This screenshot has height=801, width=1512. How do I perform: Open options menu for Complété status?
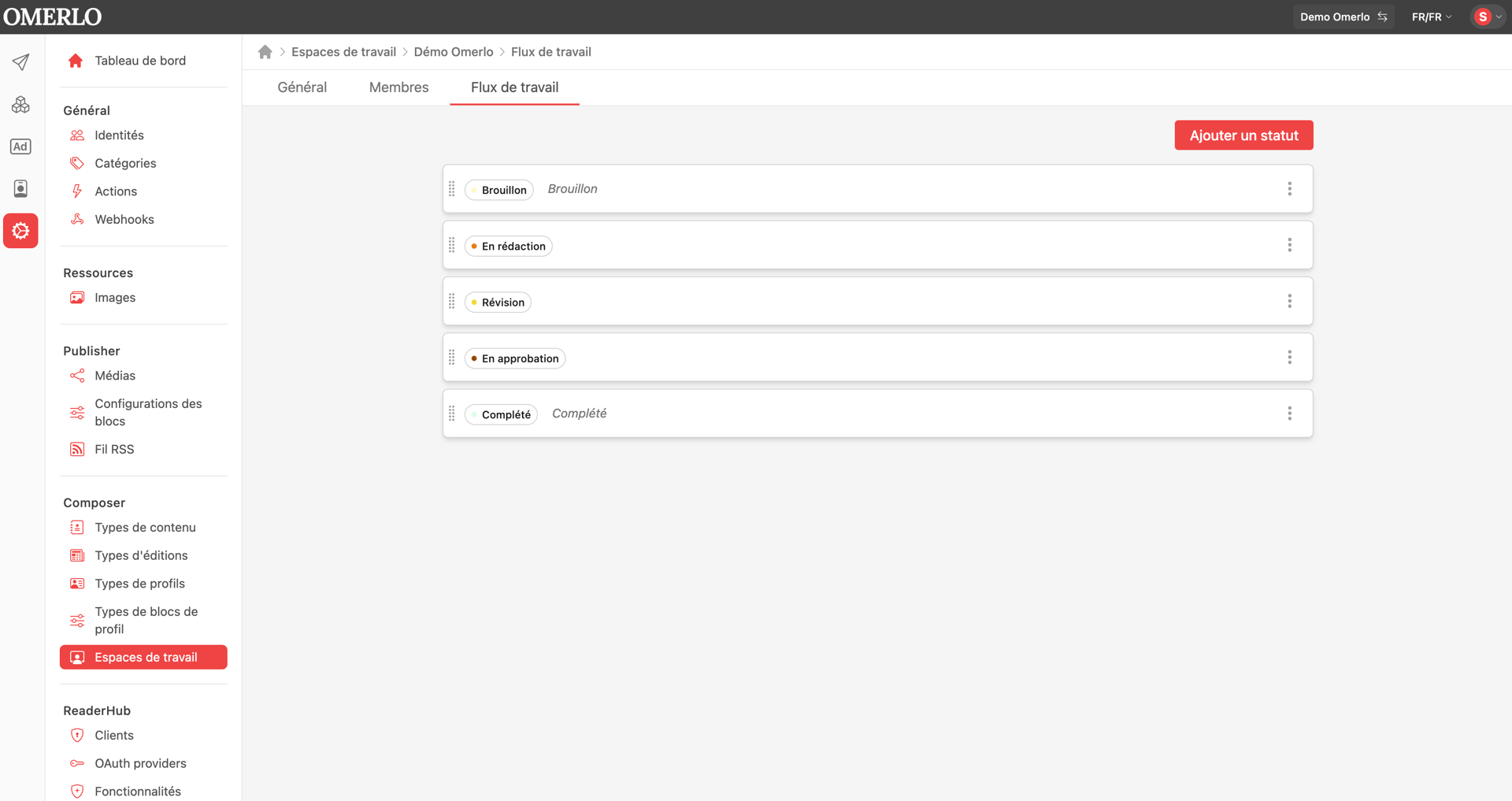point(1289,413)
